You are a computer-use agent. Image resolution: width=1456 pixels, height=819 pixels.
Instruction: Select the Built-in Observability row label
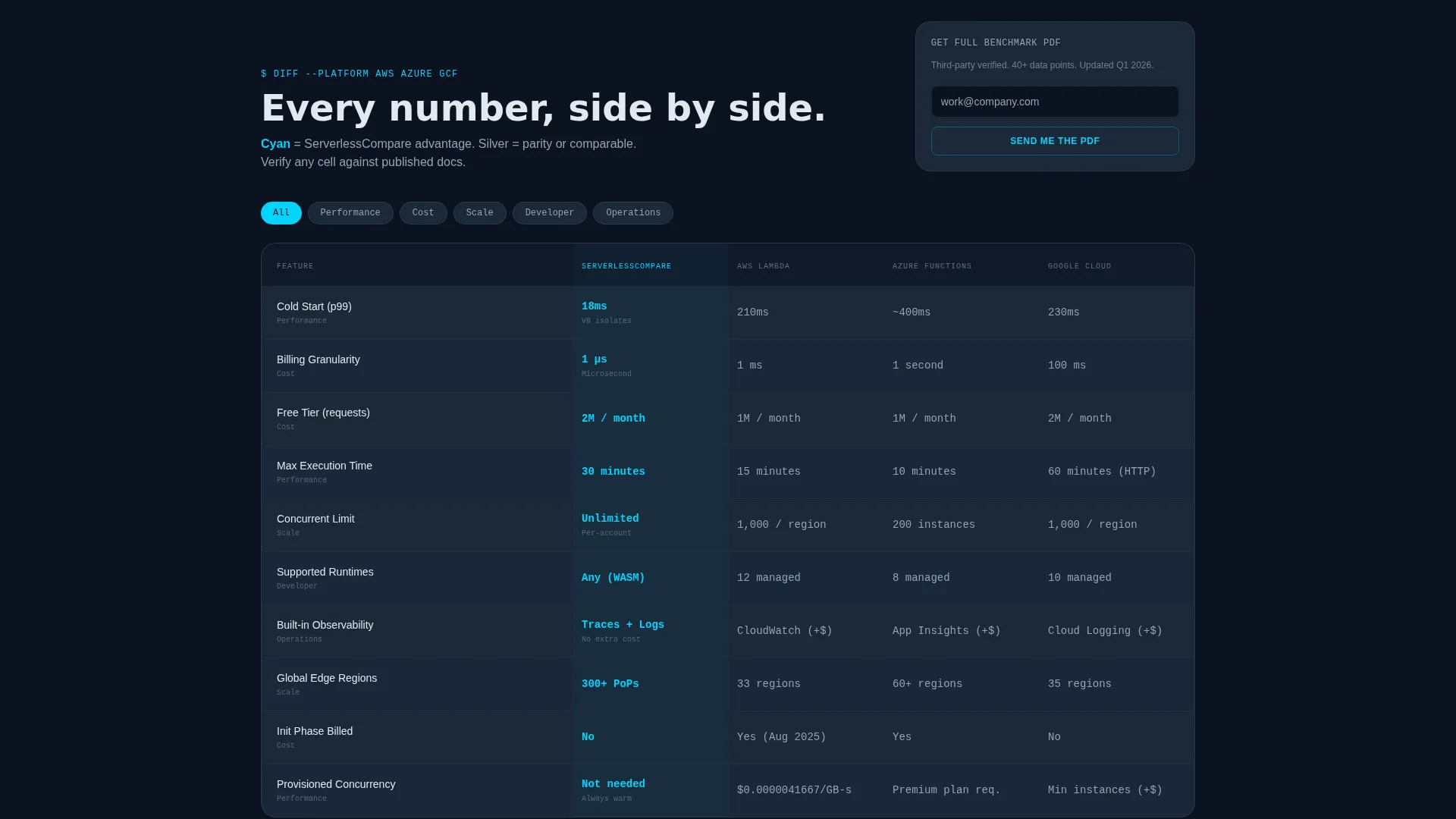(325, 625)
